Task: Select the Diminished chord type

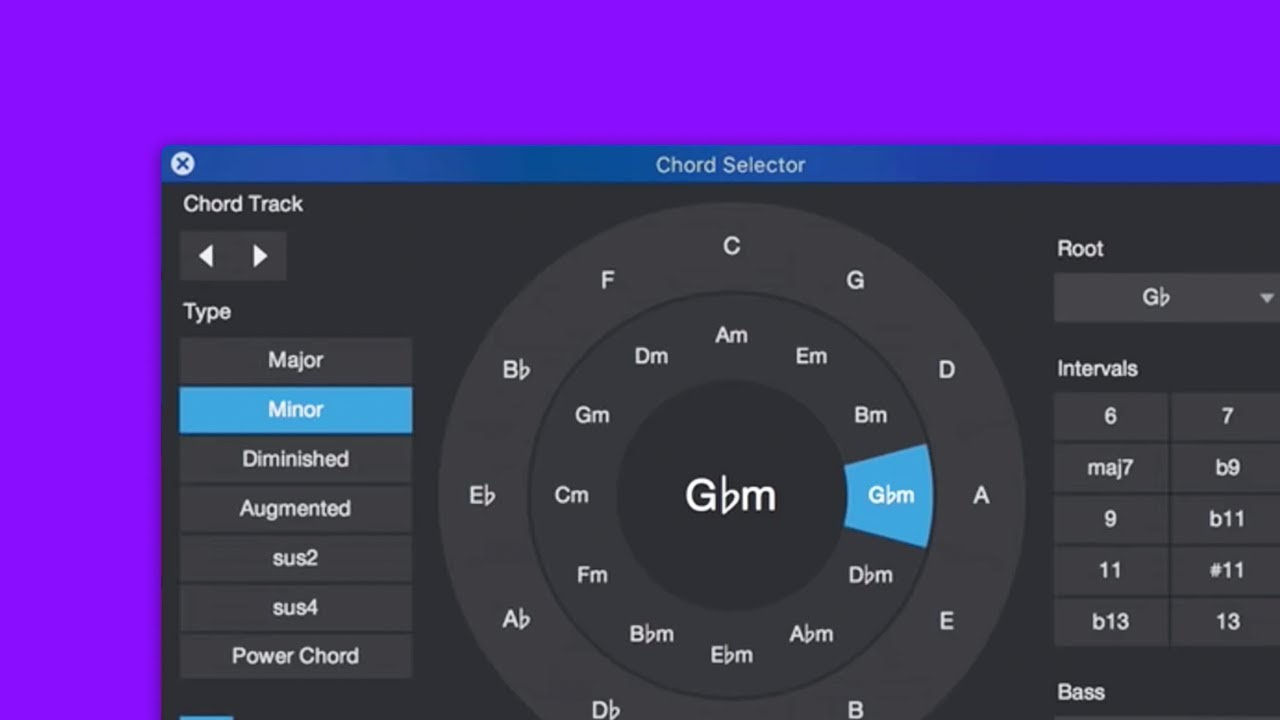Action: point(295,459)
